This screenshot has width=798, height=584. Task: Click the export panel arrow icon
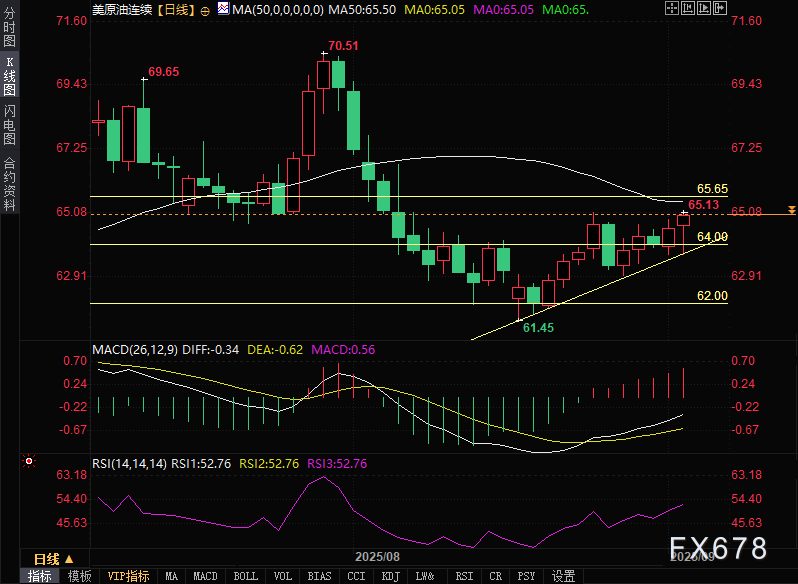click(x=720, y=8)
